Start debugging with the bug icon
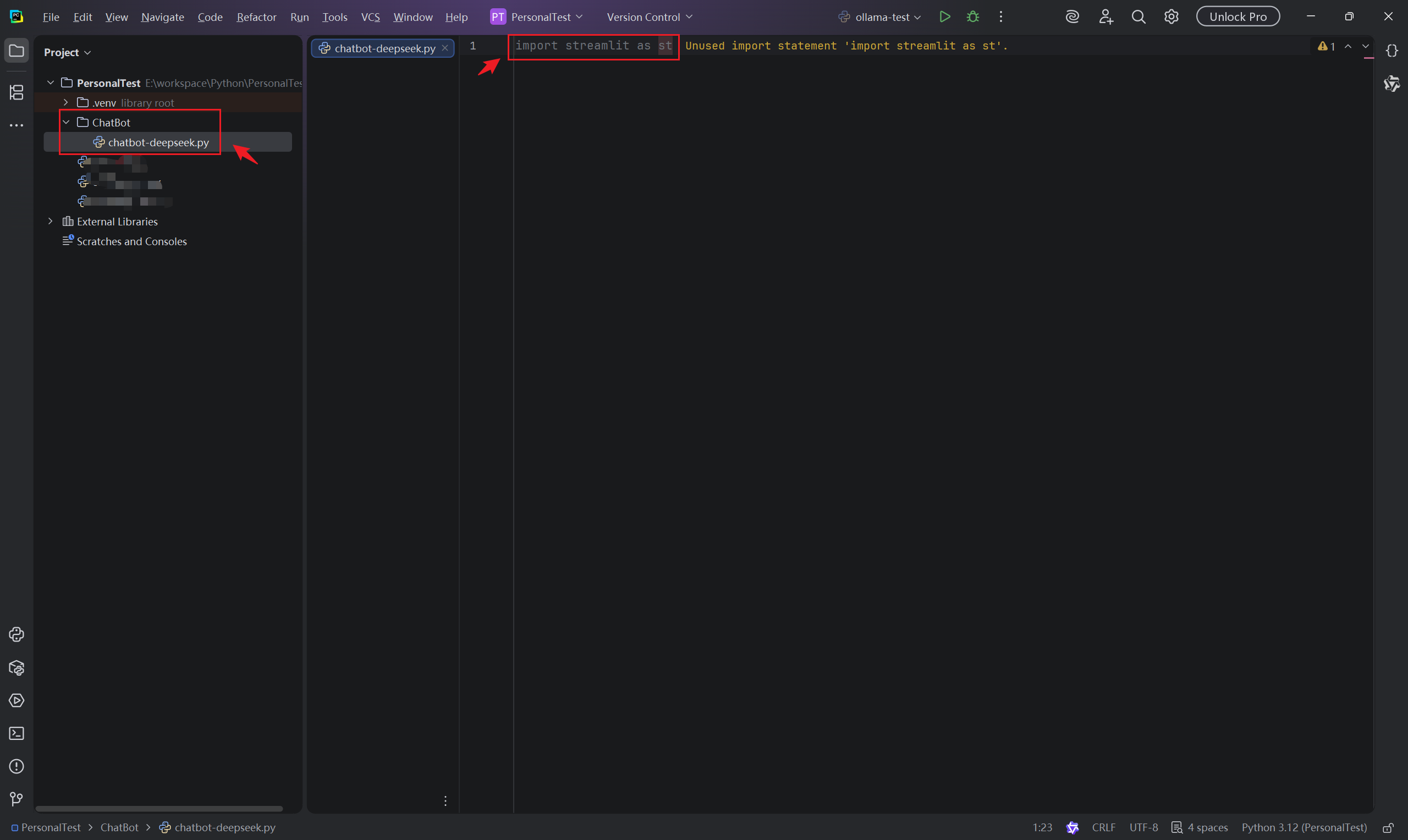 (972, 17)
